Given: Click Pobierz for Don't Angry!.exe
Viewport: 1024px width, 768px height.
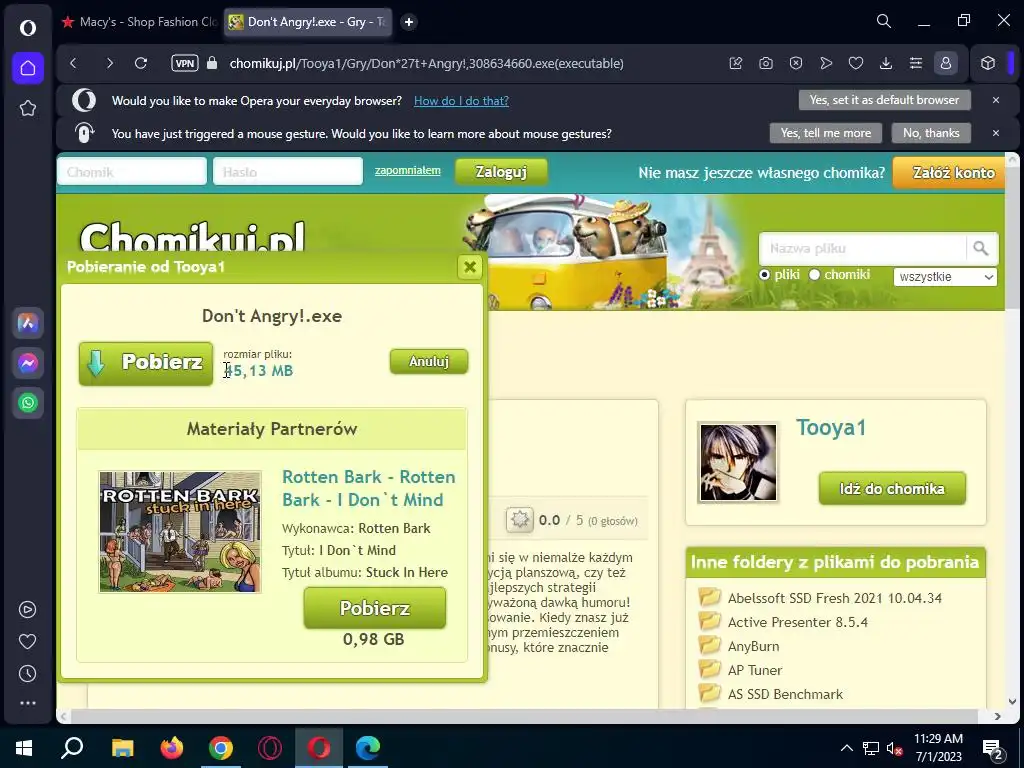Looking at the screenshot, I should click(x=146, y=363).
